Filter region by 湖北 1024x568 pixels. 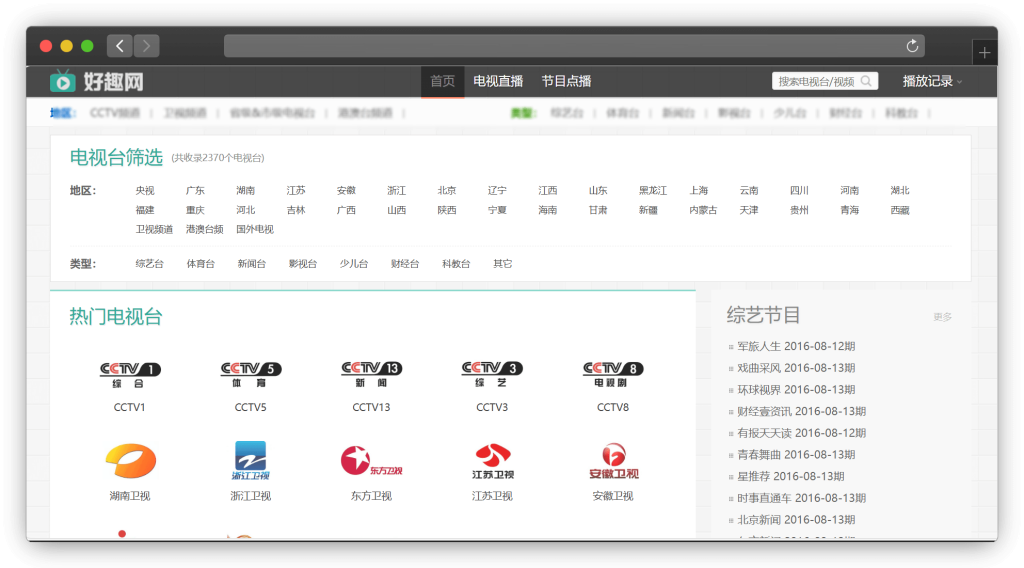click(x=900, y=191)
